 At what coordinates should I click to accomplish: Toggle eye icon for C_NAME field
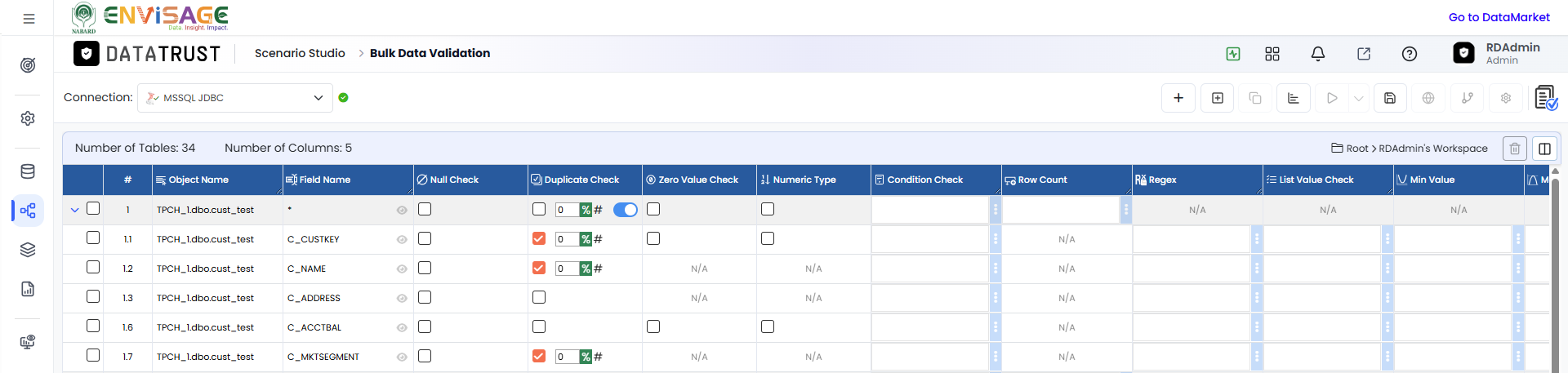pos(402,269)
